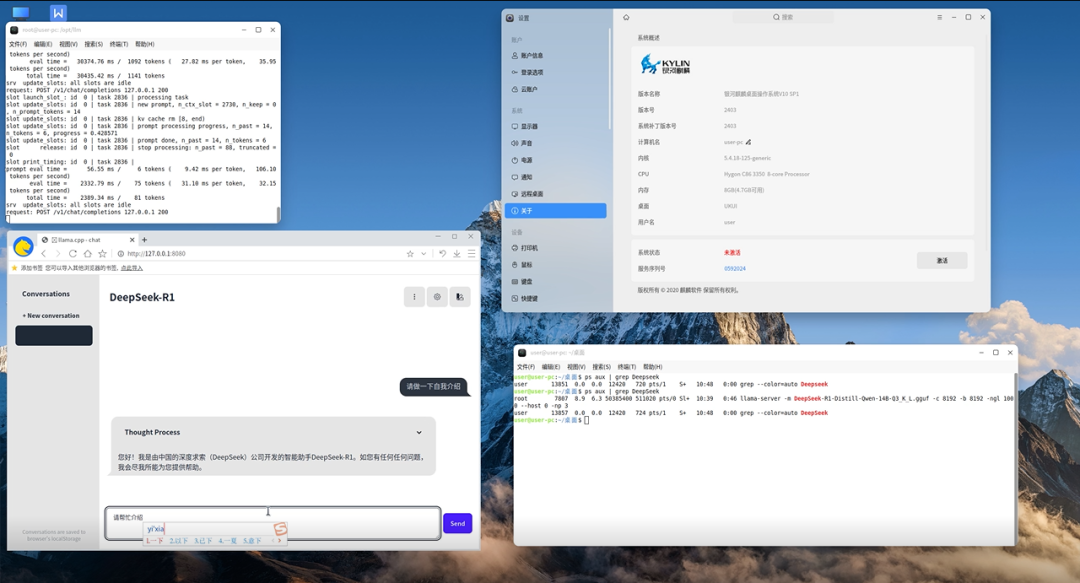Select 账户信息 in Settings sidebar
Viewport: 1080px width, 583px height.
[x=555, y=55]
